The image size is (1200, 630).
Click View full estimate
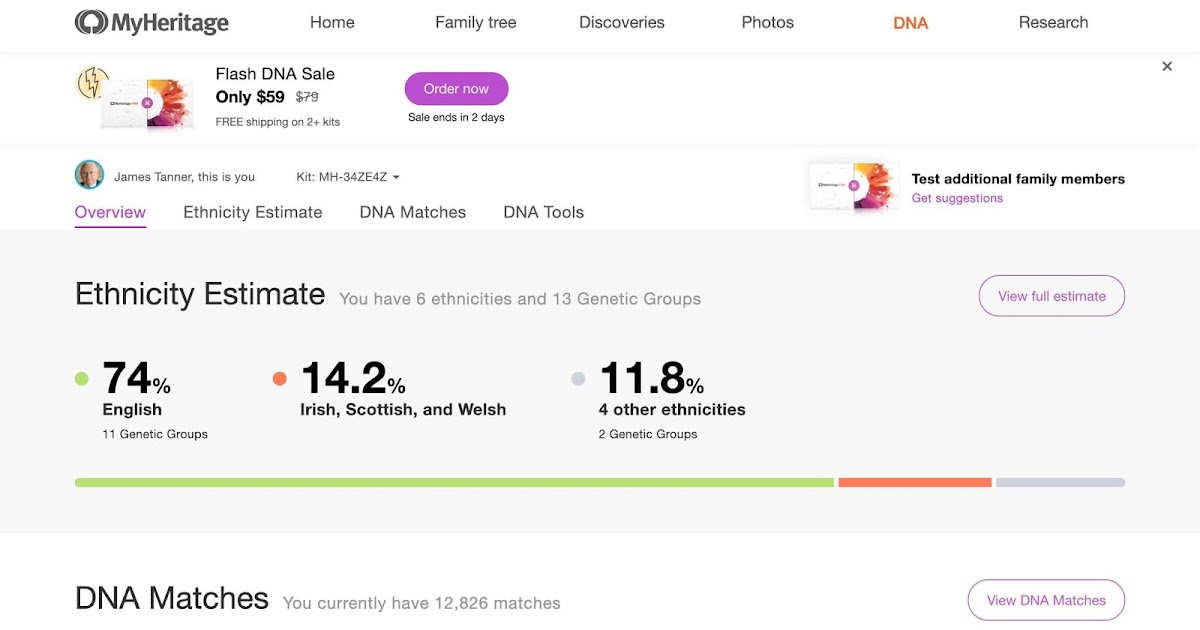point(1051,296)
